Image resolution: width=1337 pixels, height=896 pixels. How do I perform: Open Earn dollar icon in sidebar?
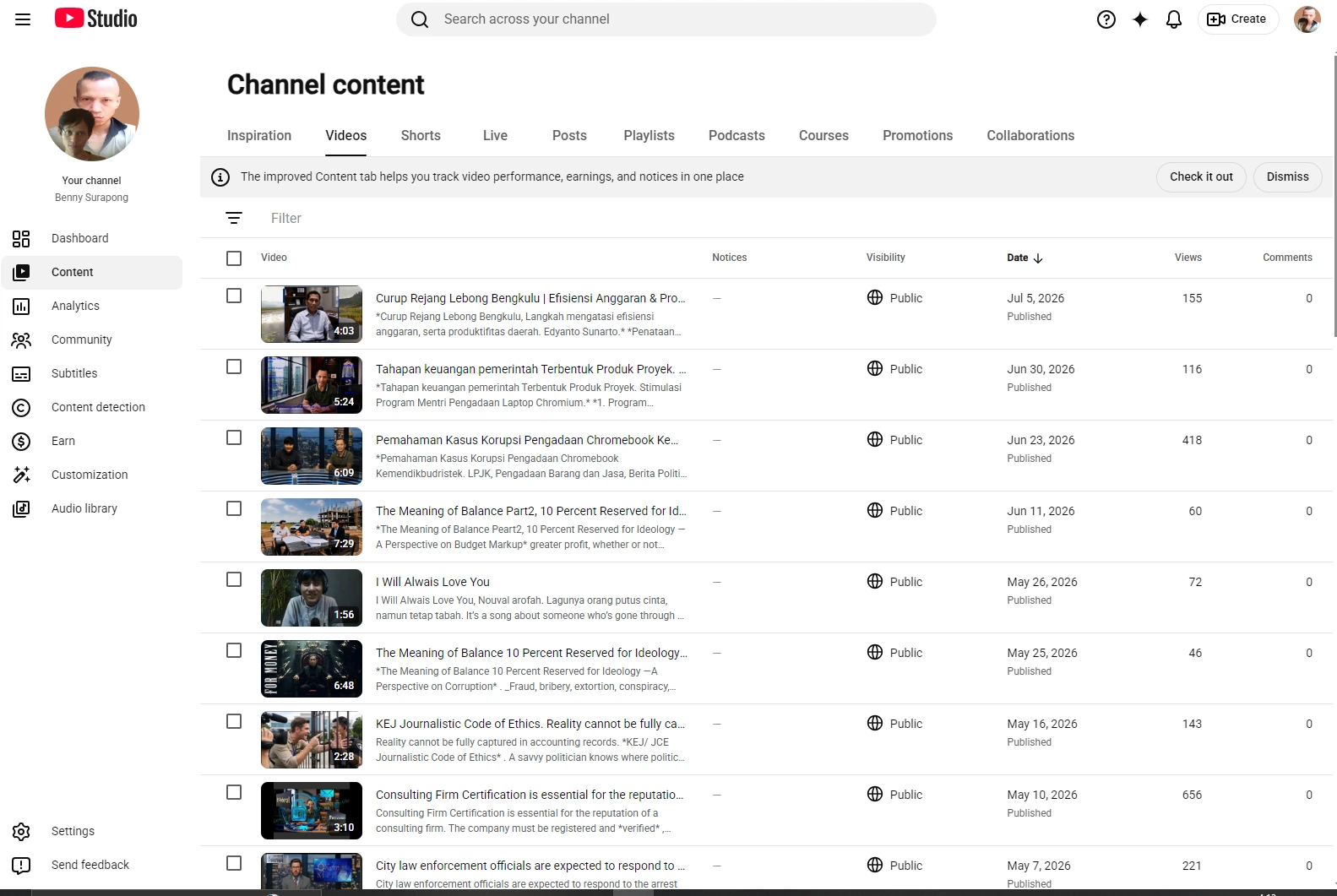tap(22, 441)
